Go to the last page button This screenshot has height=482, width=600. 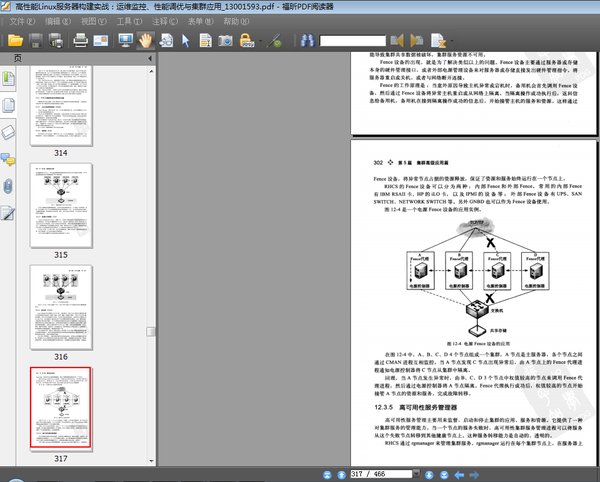coord(444,475)
